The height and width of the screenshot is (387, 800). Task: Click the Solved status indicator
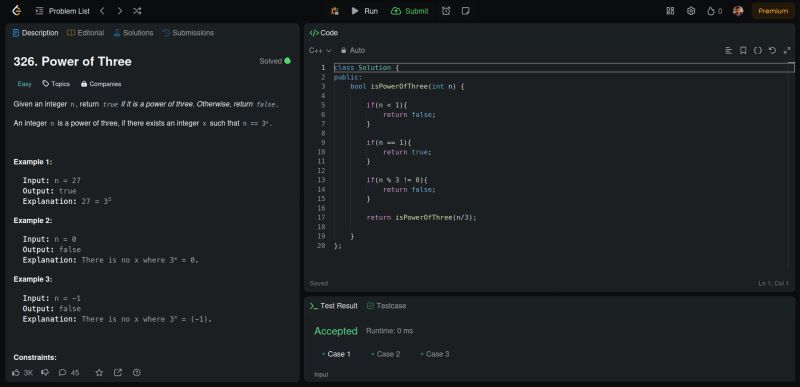click(275, 61)
